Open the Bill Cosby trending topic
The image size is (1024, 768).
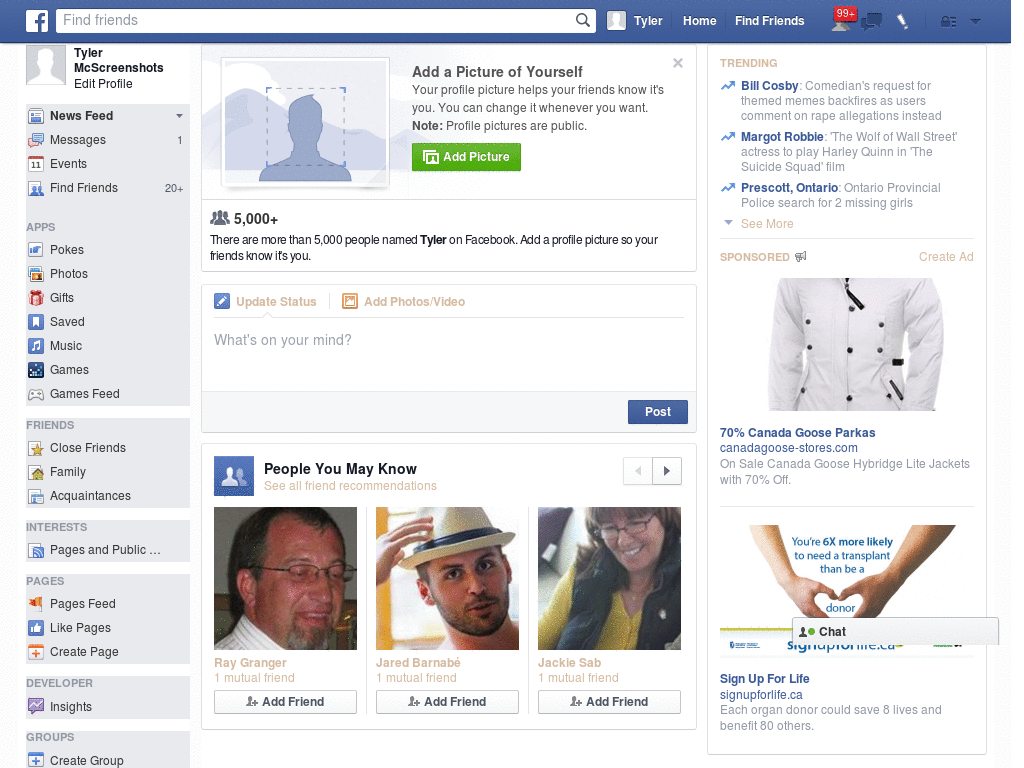pos(769,86)
